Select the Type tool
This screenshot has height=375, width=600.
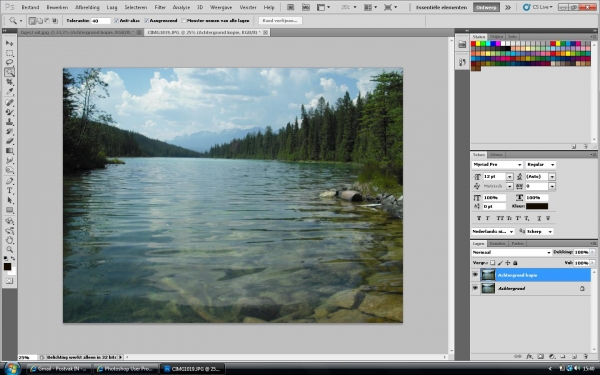10,191
